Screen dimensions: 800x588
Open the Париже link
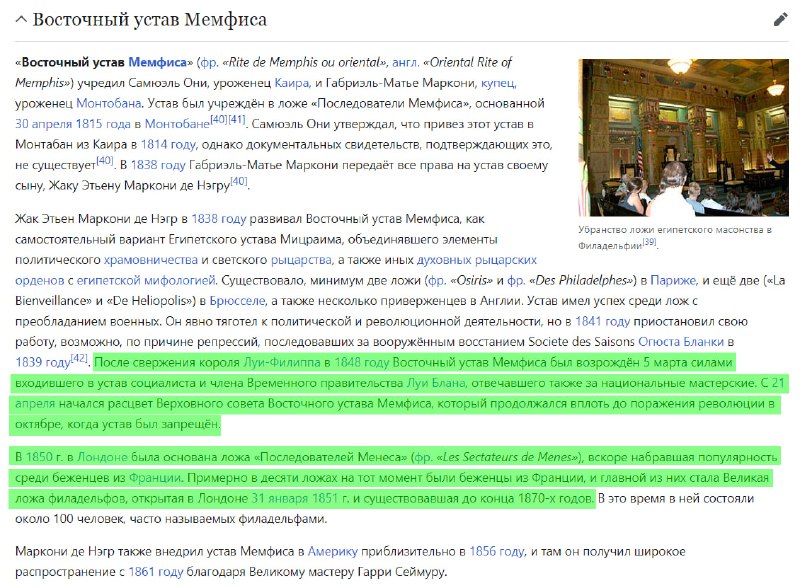pyautogui.click(x=673, y=280)
